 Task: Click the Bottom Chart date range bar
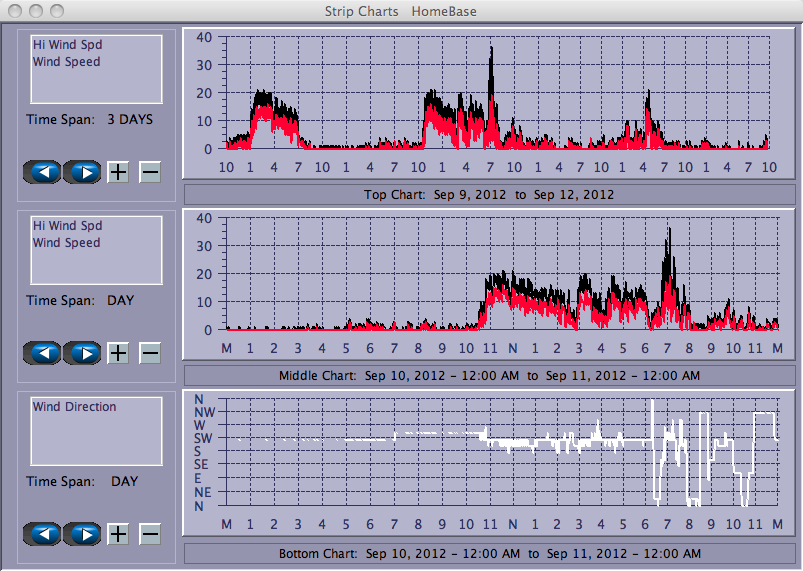tap(489, 553)
